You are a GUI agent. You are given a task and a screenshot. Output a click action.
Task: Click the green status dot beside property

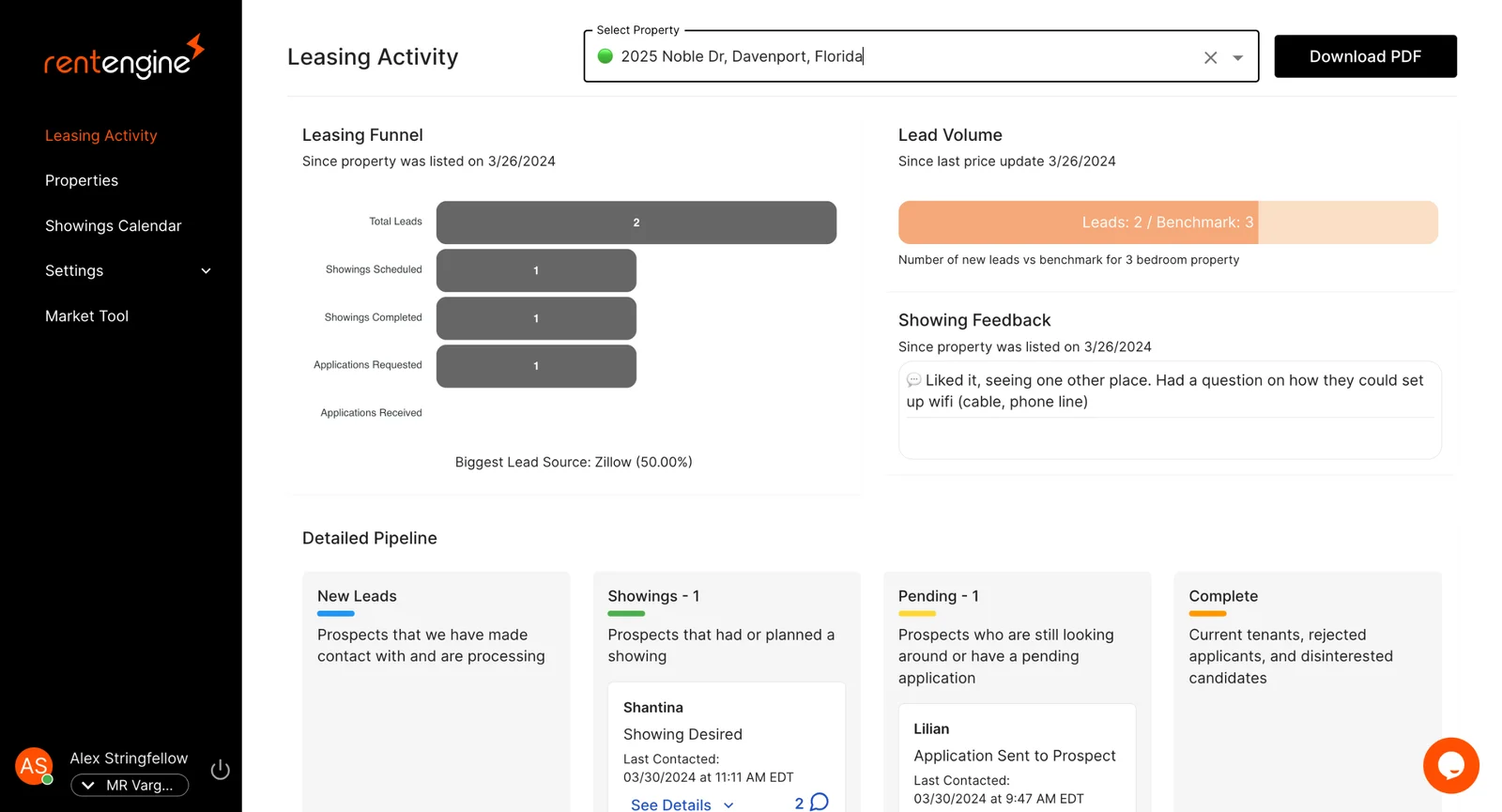[605, 56]
